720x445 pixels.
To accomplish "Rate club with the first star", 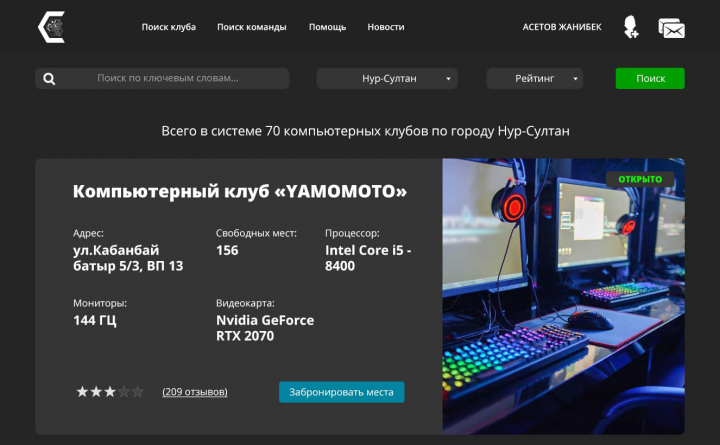I will tap(82, 392).
